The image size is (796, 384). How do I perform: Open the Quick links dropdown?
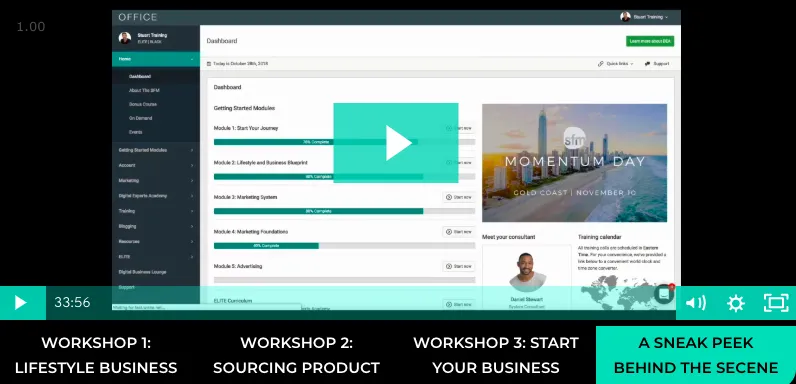coord(616,64)
